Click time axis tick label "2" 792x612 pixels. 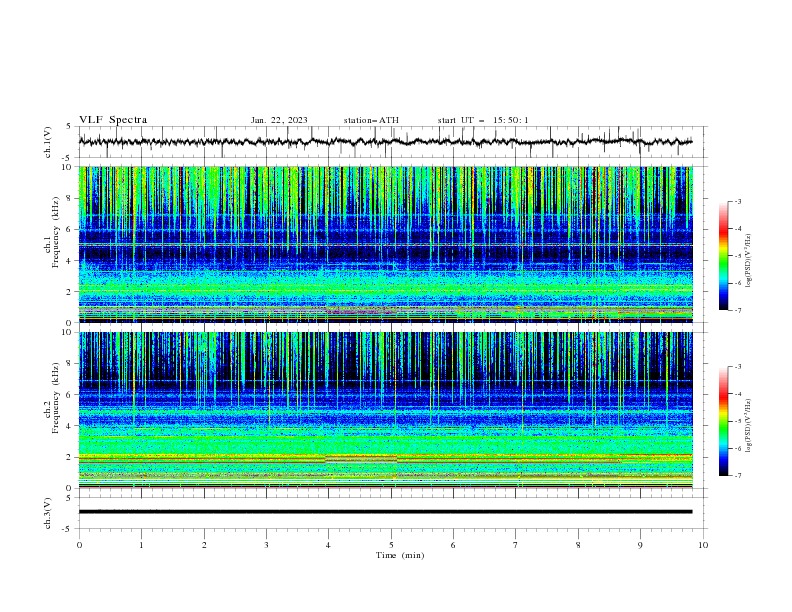point(204,545)
